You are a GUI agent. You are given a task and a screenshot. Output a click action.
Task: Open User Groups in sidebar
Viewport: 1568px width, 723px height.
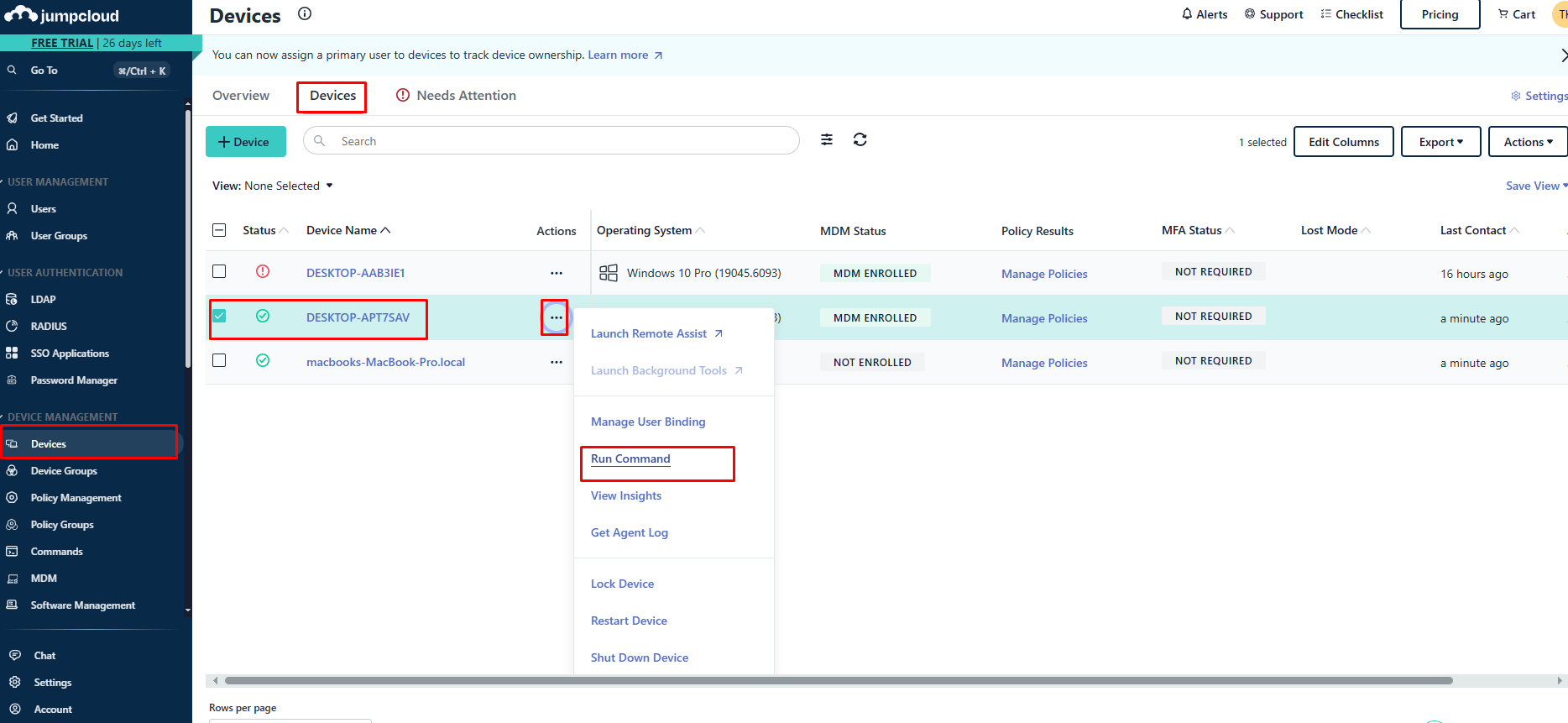pyautogui.click(x=59, y=236)
